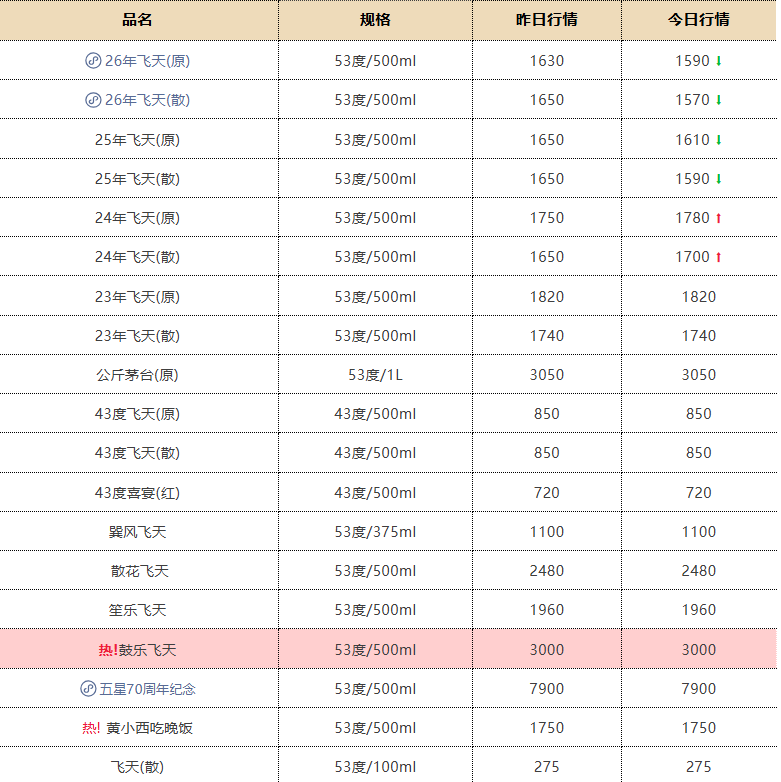Select the 43度飞天(散) name cell
781x782 pixels.
137,453
